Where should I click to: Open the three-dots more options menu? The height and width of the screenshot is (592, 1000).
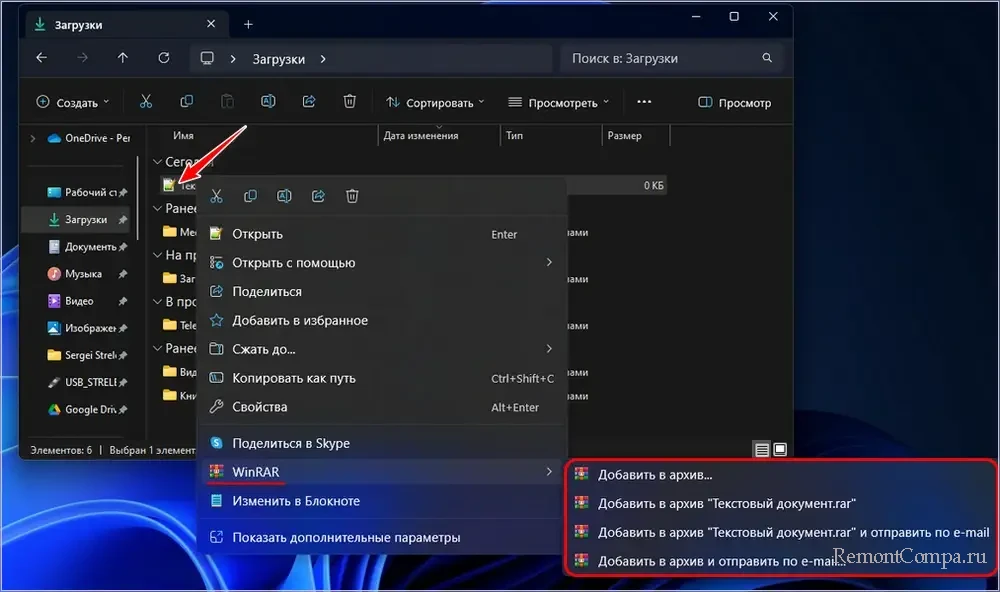tap(644, 102)
